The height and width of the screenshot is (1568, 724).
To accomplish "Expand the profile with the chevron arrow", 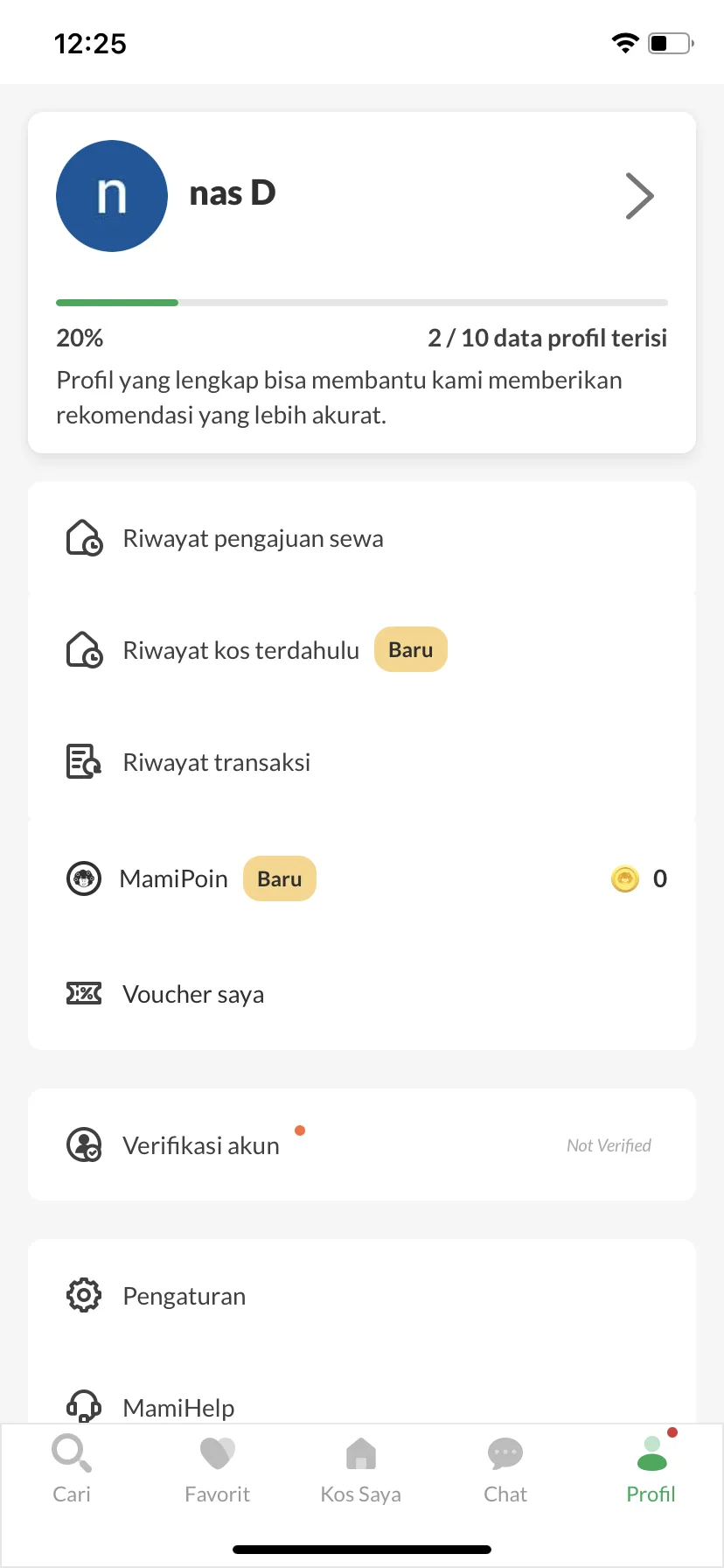I will click(x=640, y=196).
